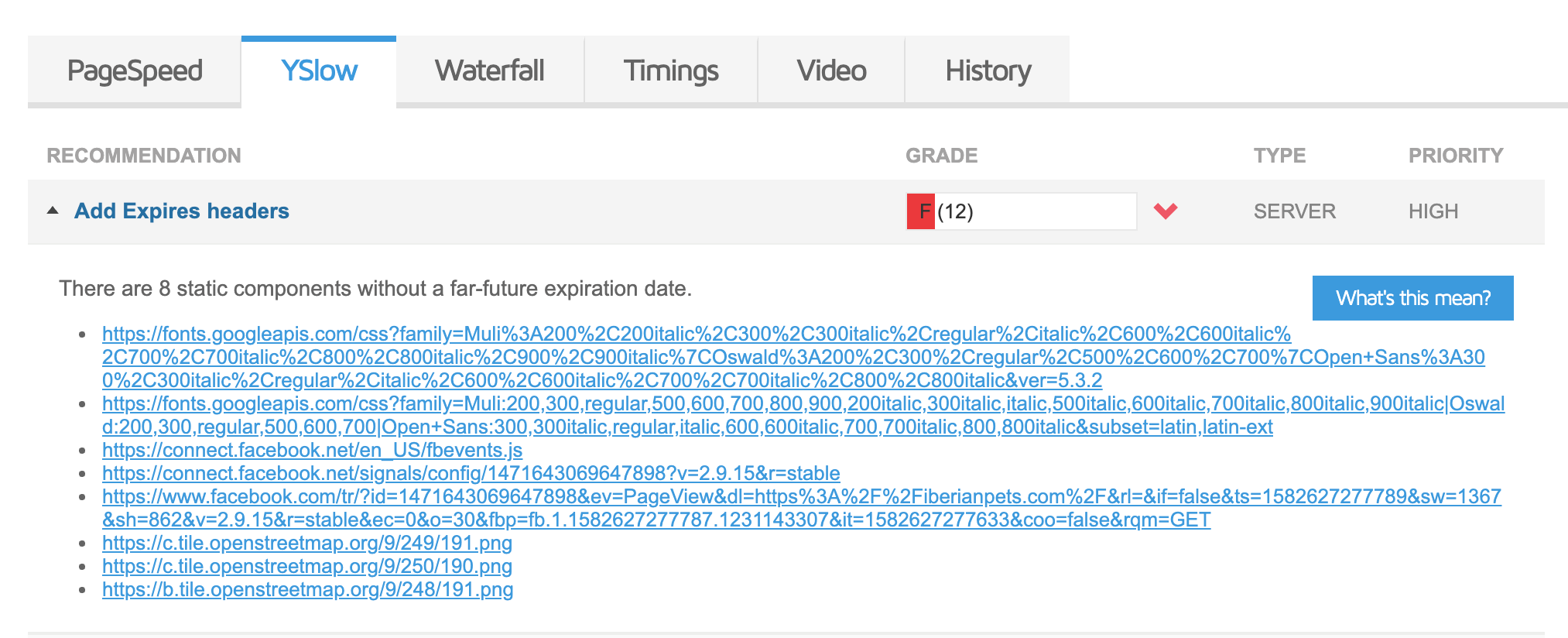The width and height of the screenshot is (1568, 638).
Task: Open the facebook.com/tr PageView tracking link
Action: pyautogui.click(x=802, y=508)
